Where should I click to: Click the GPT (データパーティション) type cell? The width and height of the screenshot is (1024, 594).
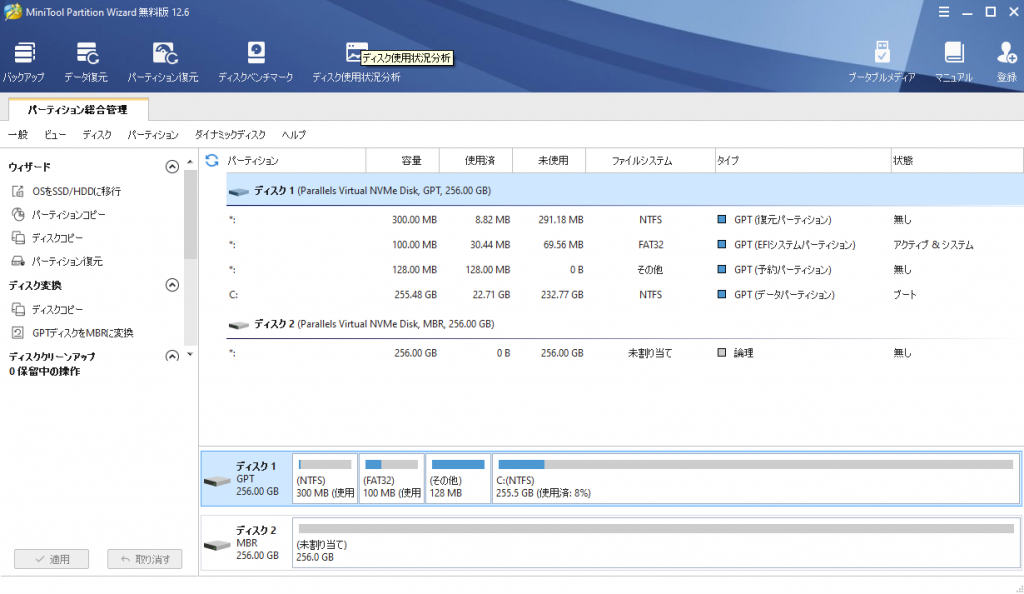click(x=776, y=294)
